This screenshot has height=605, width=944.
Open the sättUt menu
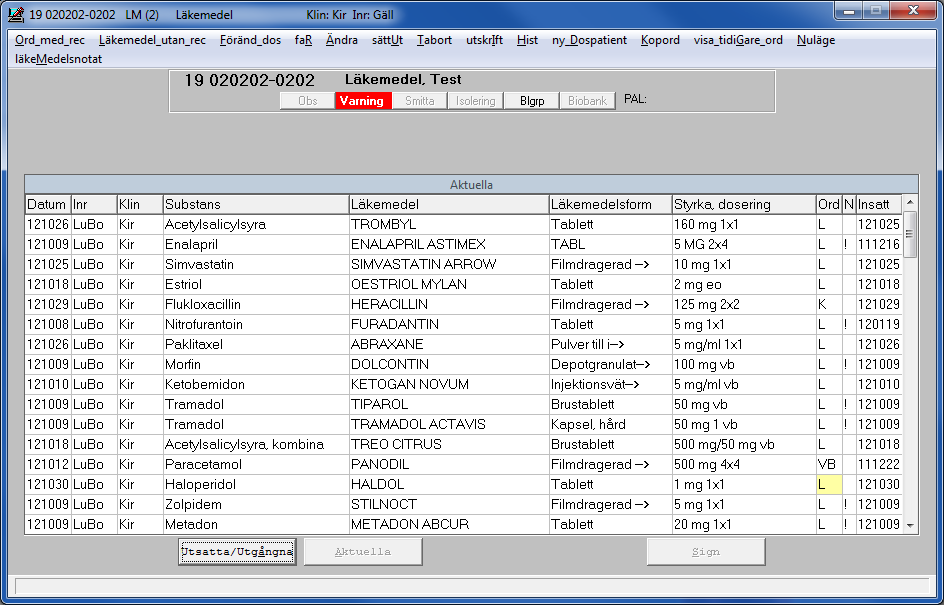tap(387, 40)
